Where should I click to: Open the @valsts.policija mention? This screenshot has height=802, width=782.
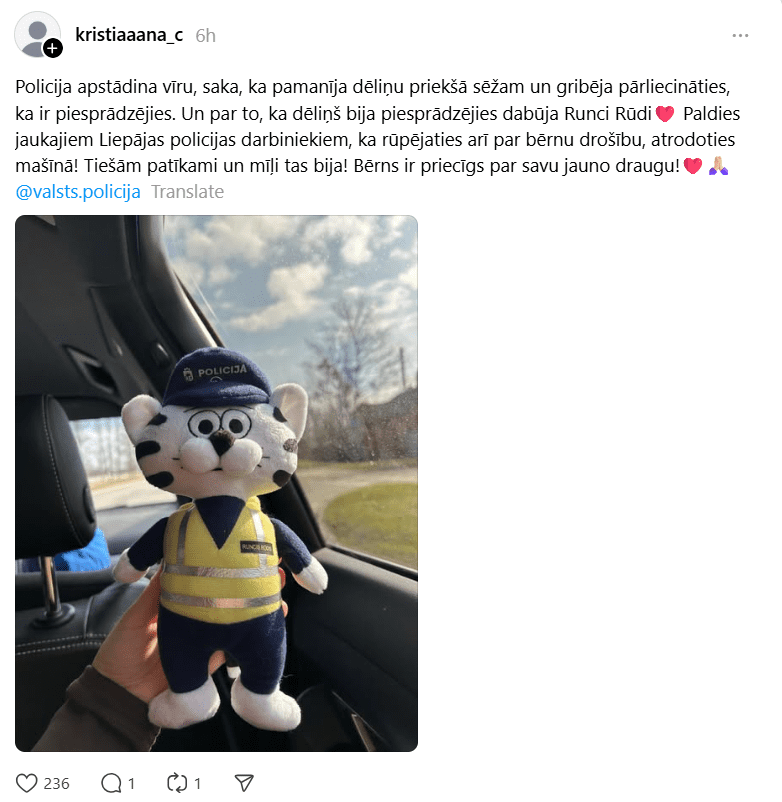(x=78, y=192)
